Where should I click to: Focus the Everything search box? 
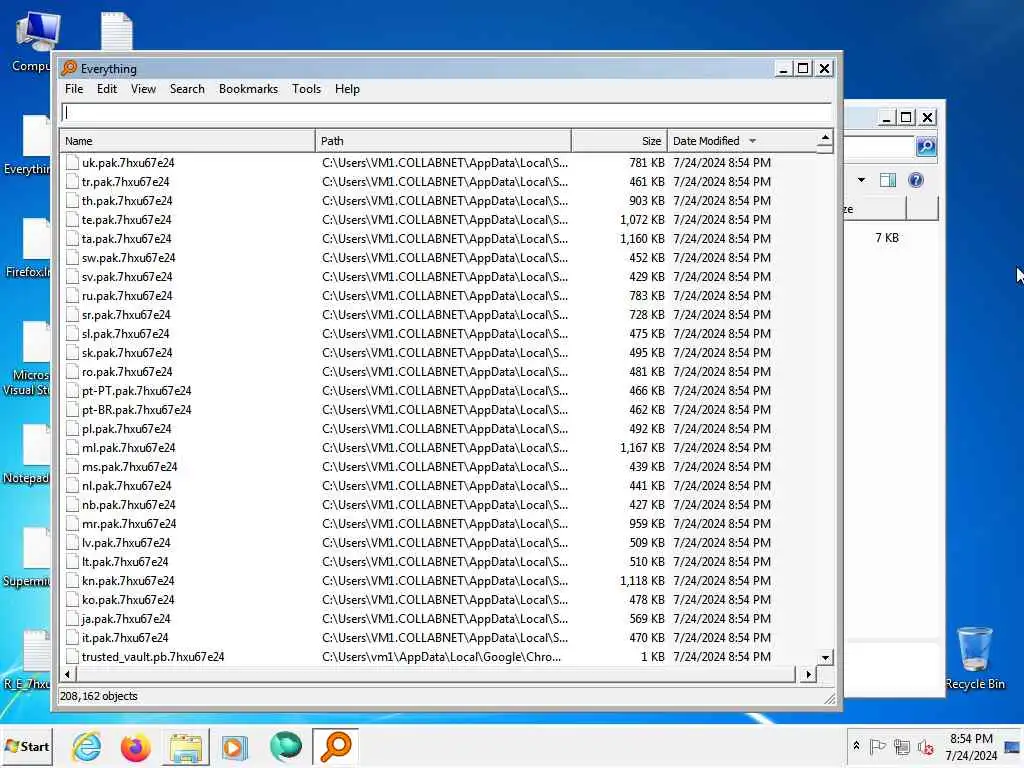coord(447,112)
